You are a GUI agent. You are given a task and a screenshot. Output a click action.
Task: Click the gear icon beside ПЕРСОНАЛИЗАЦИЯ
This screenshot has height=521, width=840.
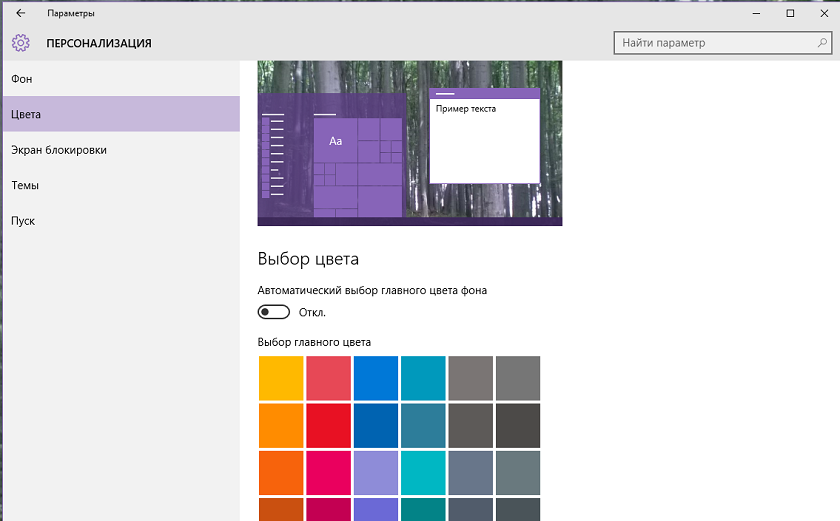21,43
